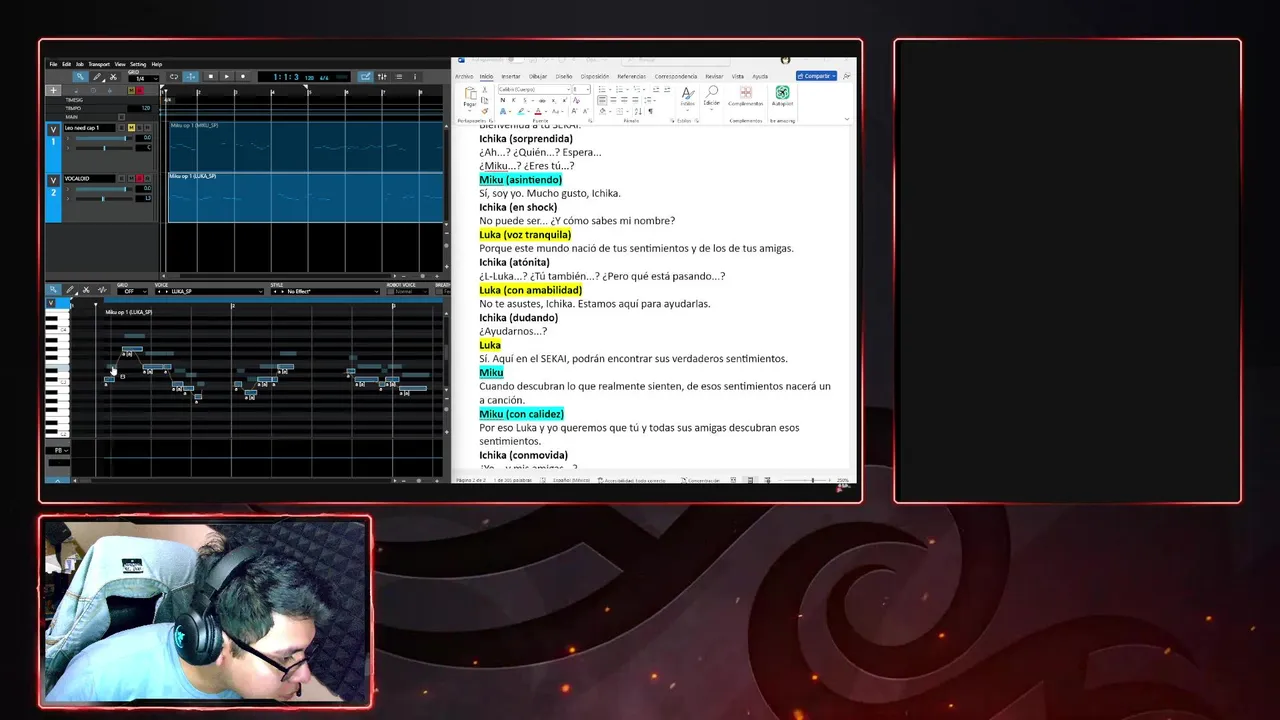Expand volume row arrow of track 1

click(68, 138)
